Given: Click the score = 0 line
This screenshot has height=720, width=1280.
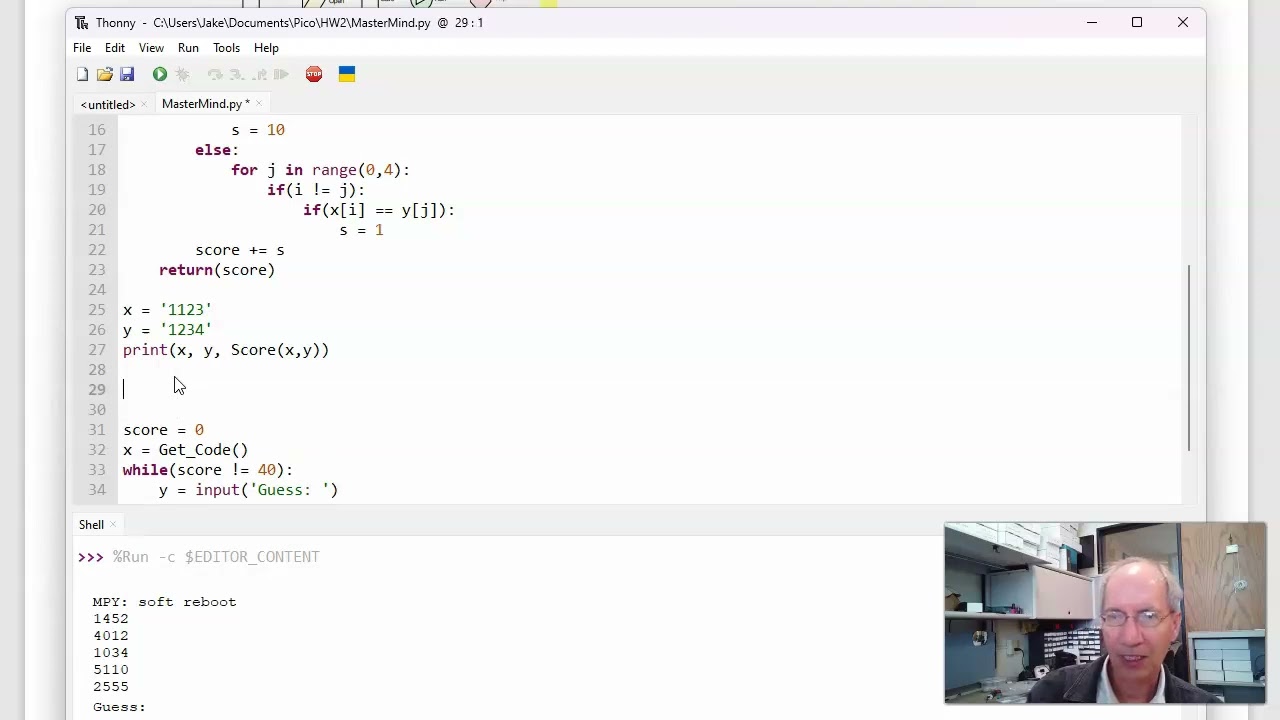Looking at the screenshot, I should 163,430.
